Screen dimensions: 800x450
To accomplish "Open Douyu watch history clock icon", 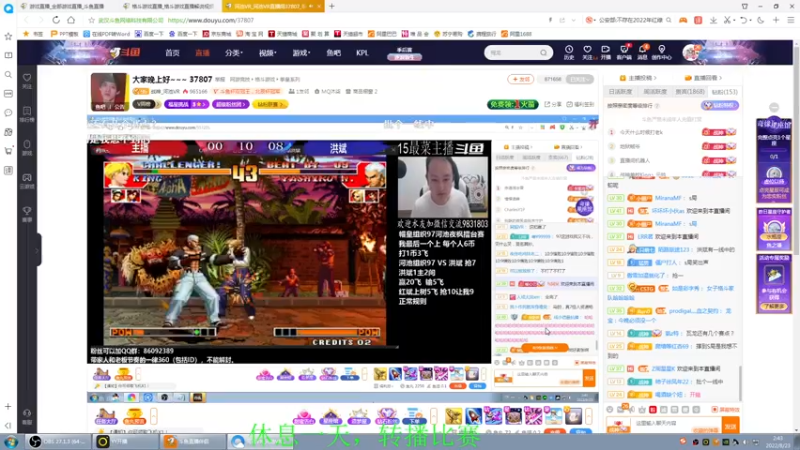I will (x=569, y=52).
